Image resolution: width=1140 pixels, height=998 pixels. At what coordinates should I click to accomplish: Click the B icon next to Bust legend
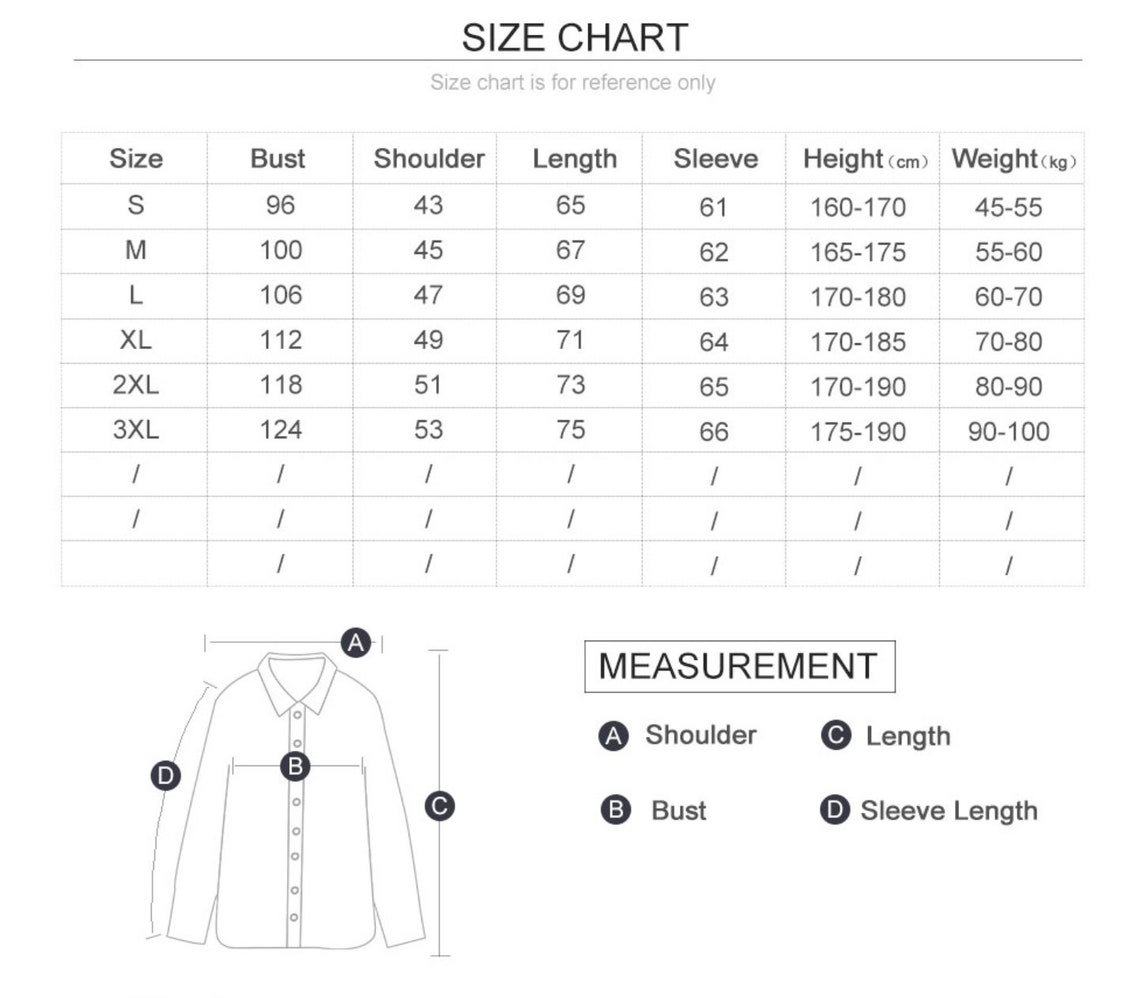[x=616, y=810]
